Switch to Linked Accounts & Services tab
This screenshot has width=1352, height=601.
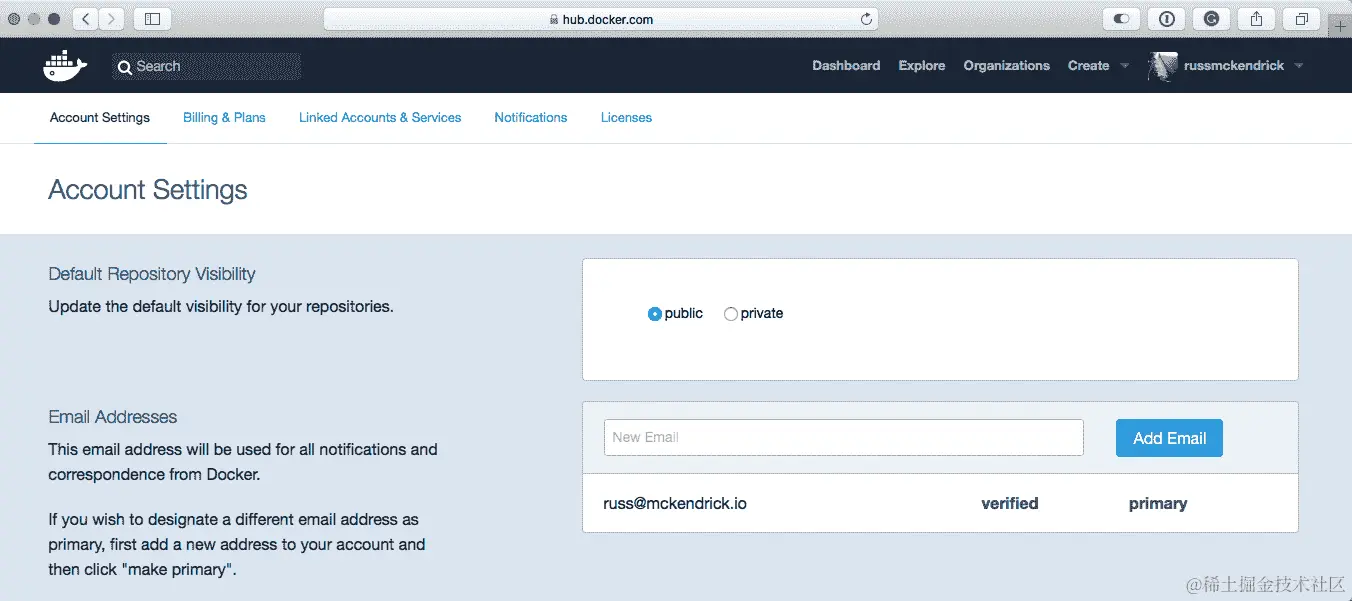(380, 118)
